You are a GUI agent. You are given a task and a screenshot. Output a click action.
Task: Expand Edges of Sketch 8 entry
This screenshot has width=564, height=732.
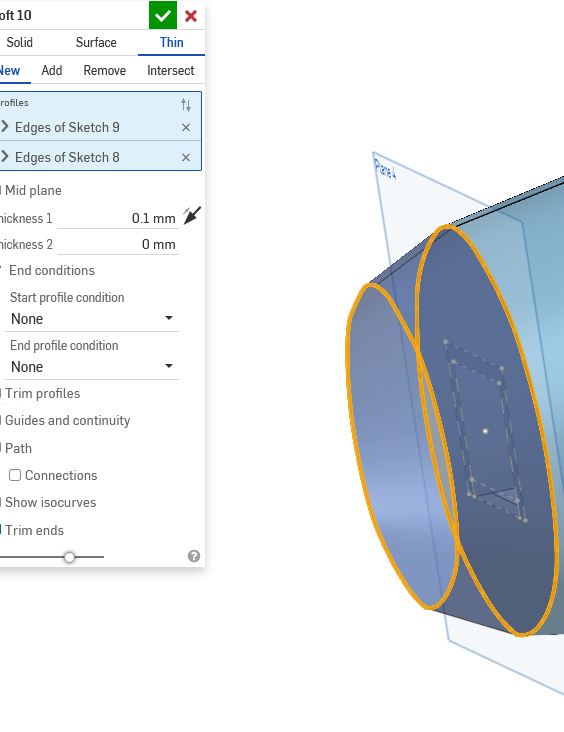click(5, 156)
